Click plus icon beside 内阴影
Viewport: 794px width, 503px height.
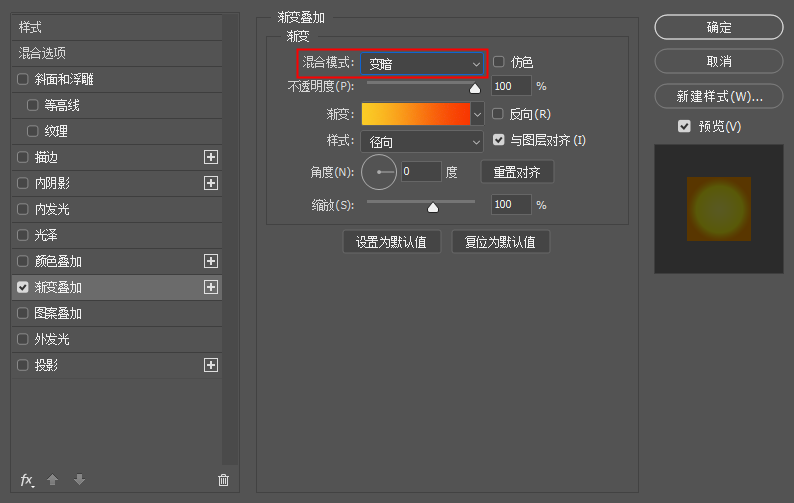click(211, 183)
